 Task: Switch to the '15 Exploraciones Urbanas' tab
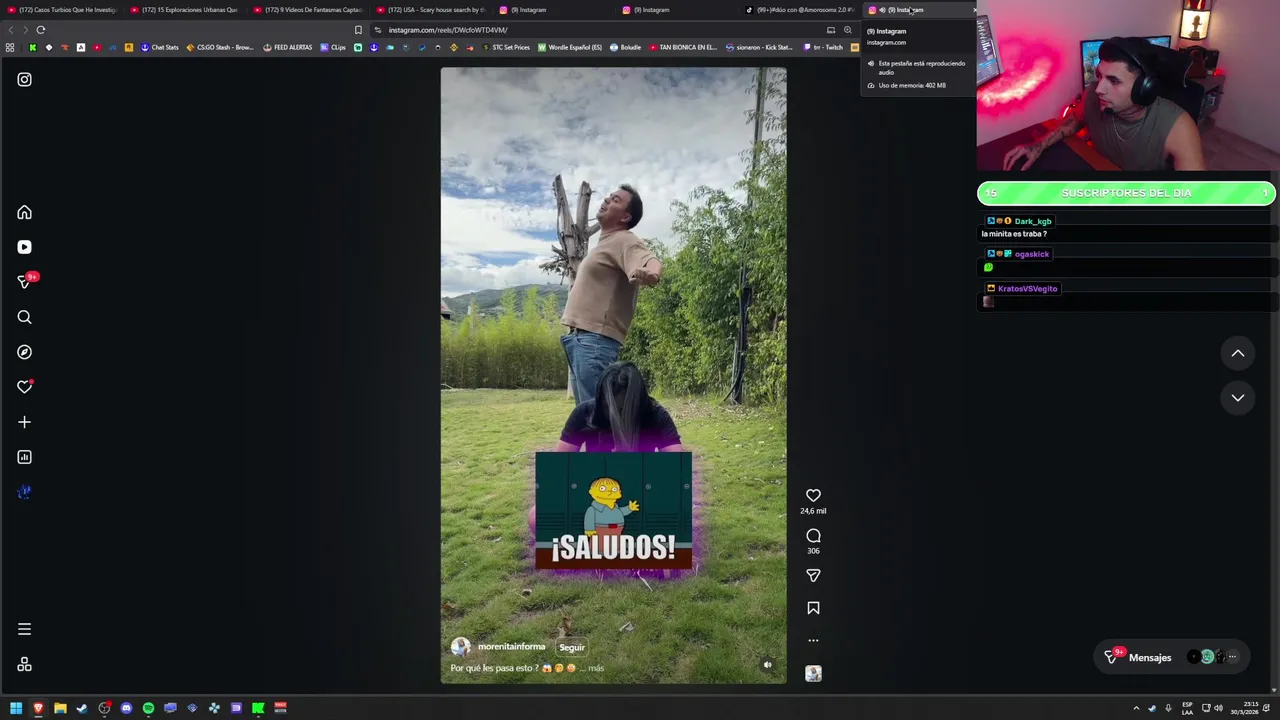184,10
